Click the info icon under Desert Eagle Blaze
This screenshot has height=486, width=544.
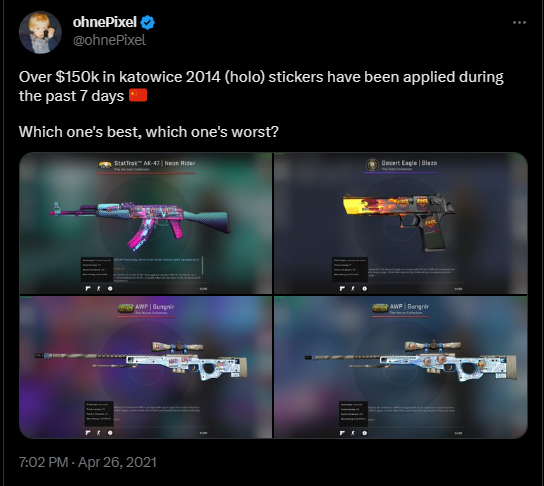coord(364,289)
